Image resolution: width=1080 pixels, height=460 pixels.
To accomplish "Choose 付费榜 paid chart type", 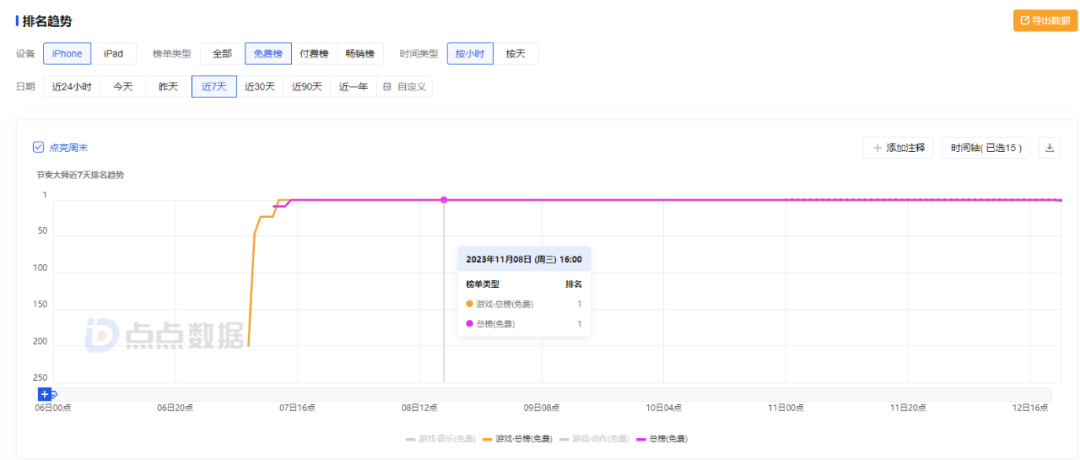I will 313,54.
